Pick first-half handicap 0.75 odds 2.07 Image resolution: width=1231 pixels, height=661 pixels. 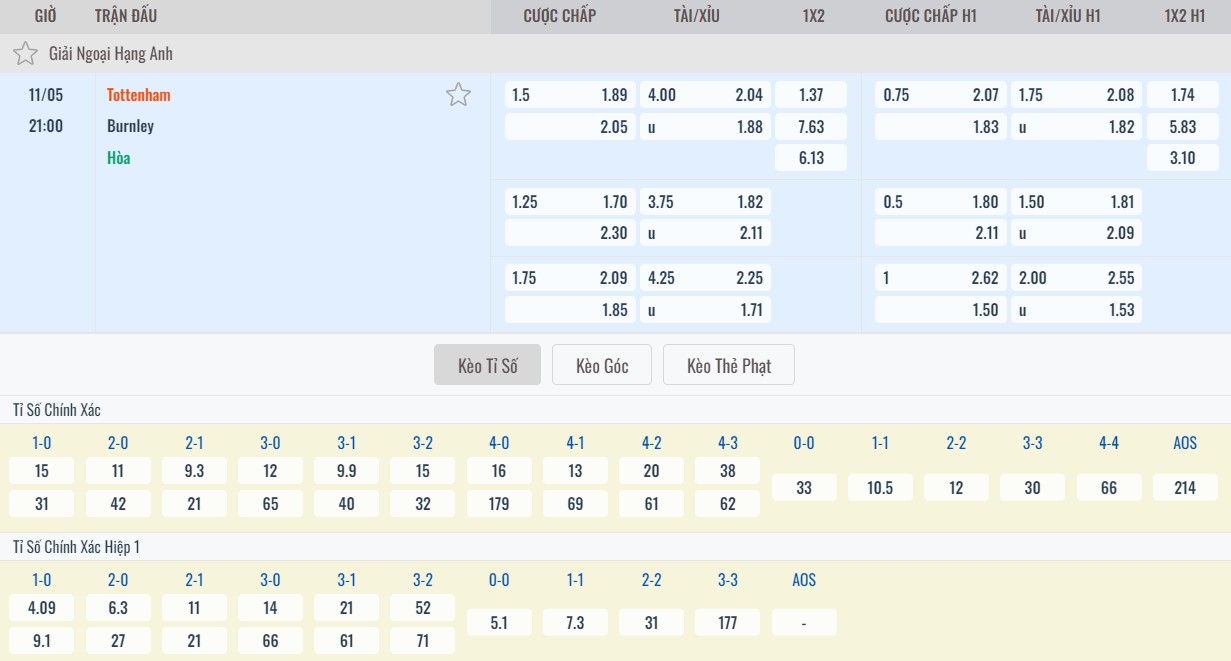click(x=941, y=95)
